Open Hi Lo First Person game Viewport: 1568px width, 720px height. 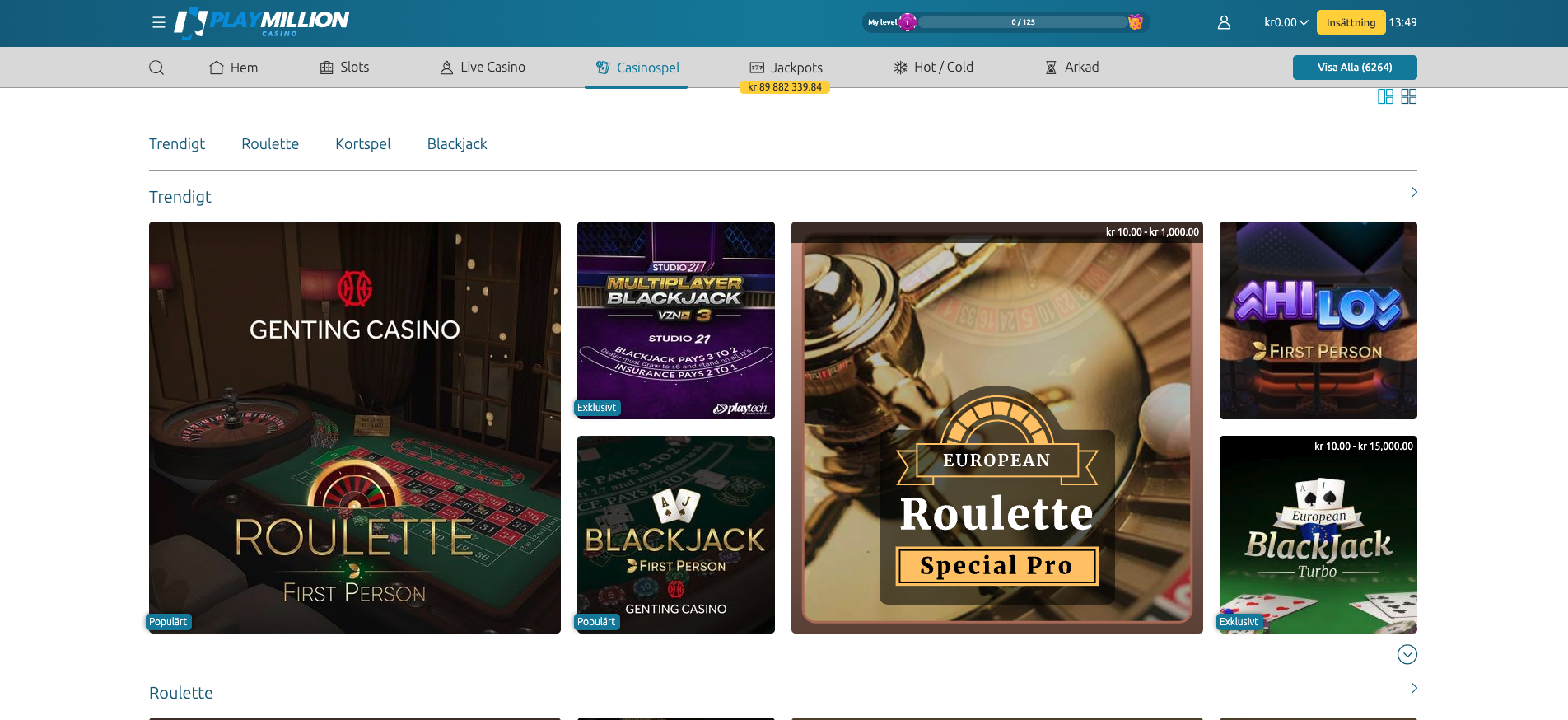click(1318, 320)
